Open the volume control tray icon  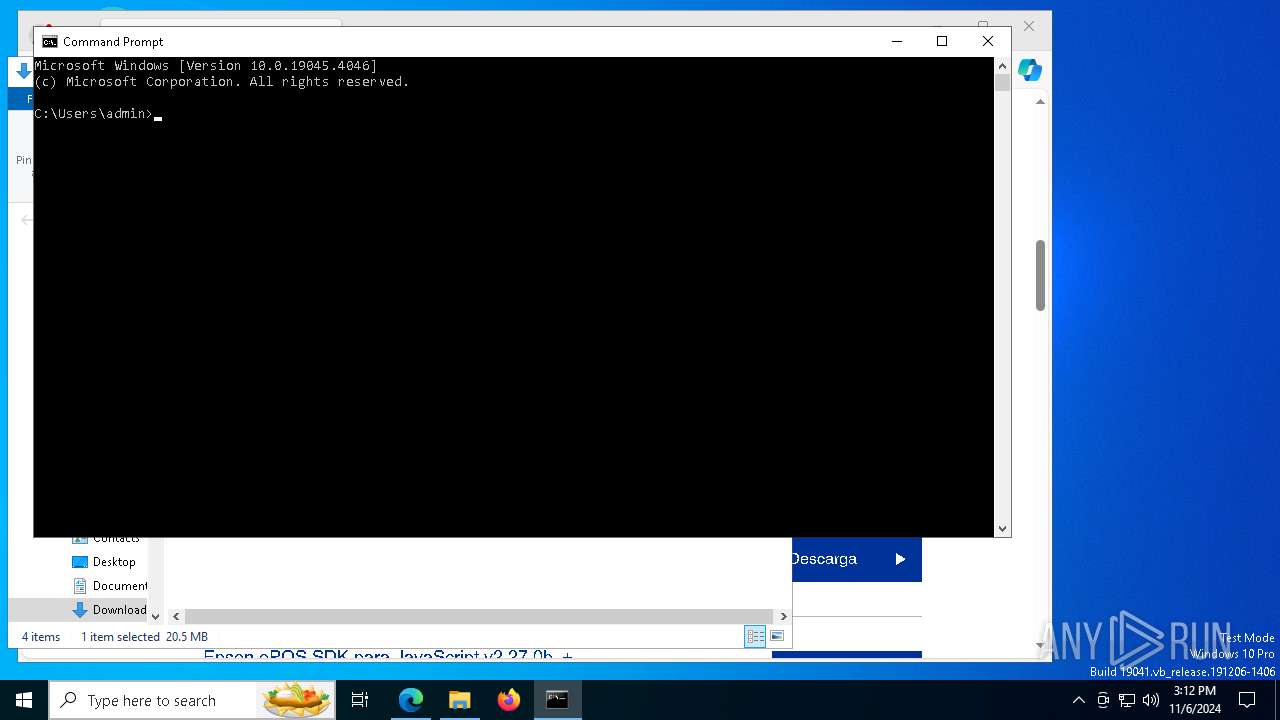tap(1151, 700)
